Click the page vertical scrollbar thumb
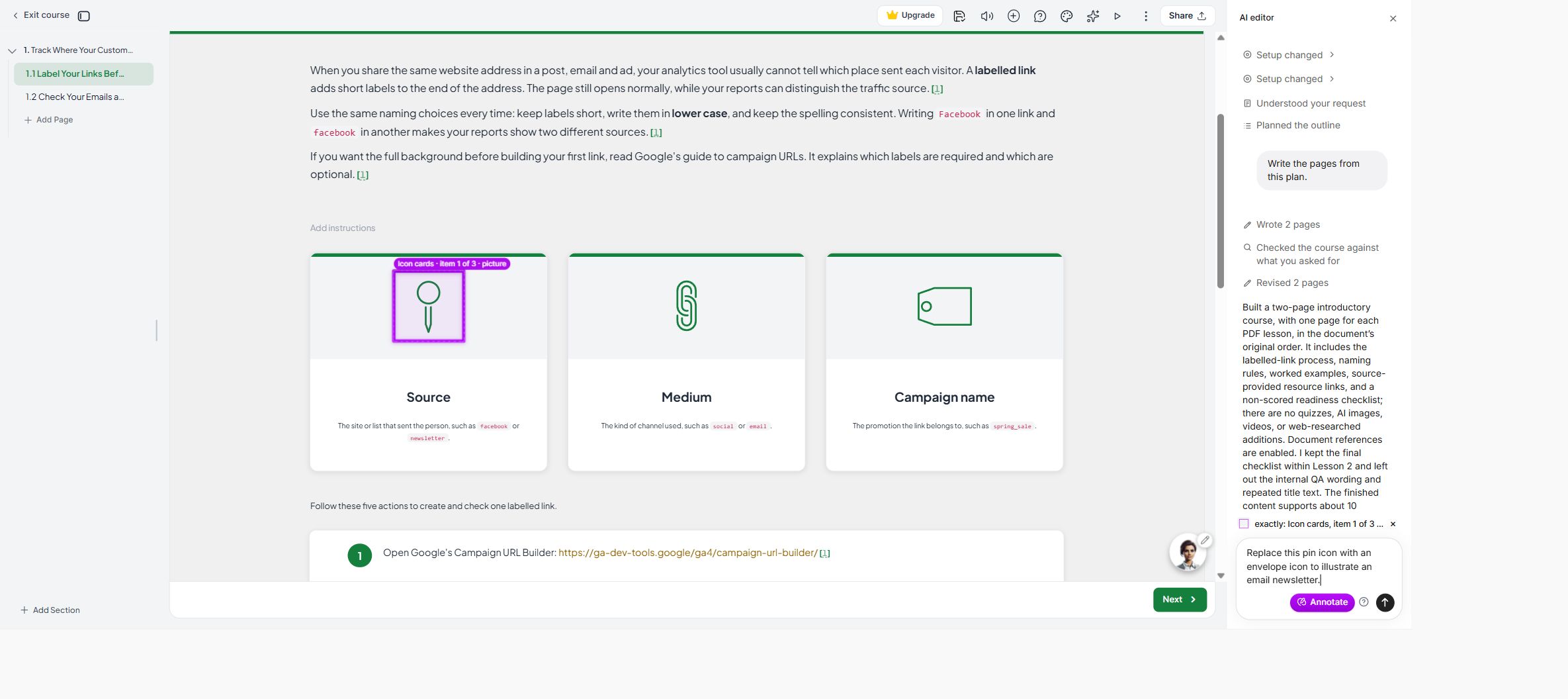This screenshot has height=699, width=1568. point(1221,201)
